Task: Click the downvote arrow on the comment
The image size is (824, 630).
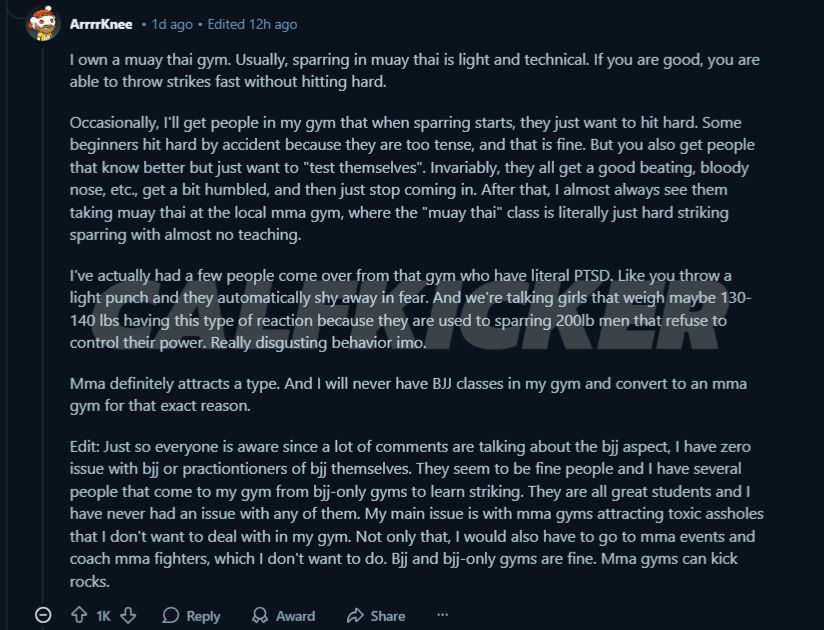Action: (x=128, y=616)
